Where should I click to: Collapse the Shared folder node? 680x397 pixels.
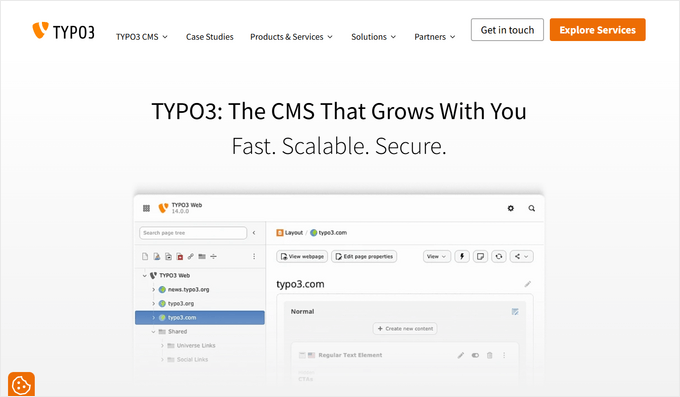click(153, 331)
